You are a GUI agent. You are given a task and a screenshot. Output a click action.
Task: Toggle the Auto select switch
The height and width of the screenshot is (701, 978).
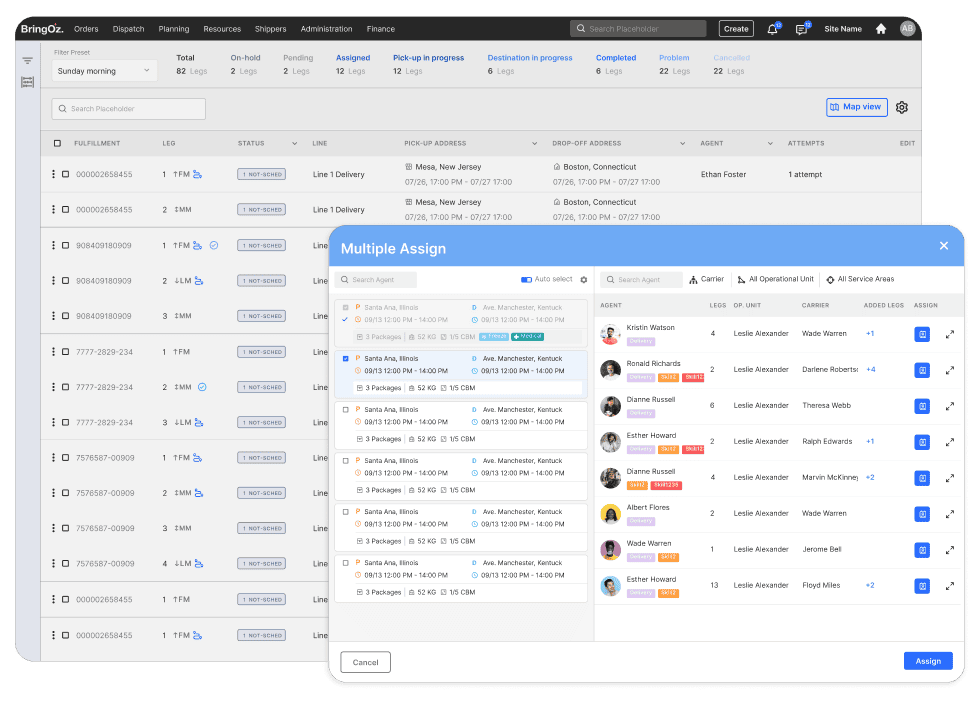coord(526,279)
